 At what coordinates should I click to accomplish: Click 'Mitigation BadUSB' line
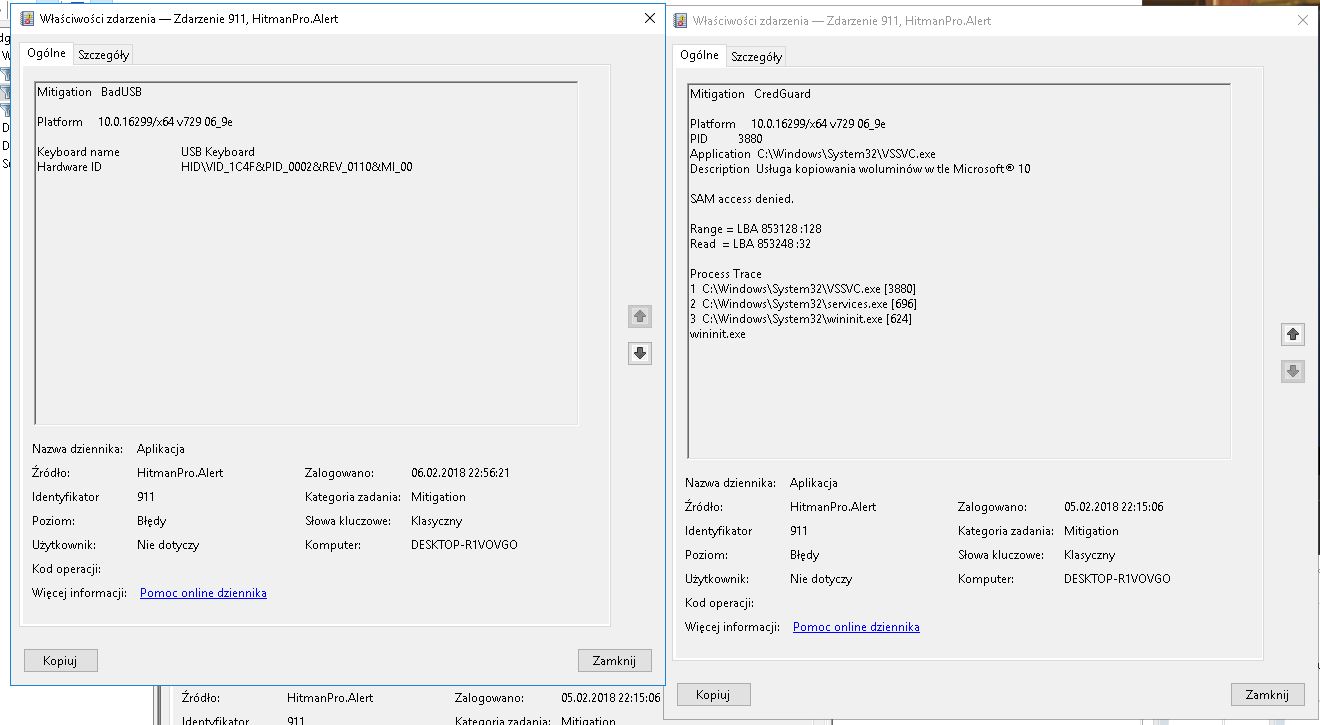click(89, 92)
